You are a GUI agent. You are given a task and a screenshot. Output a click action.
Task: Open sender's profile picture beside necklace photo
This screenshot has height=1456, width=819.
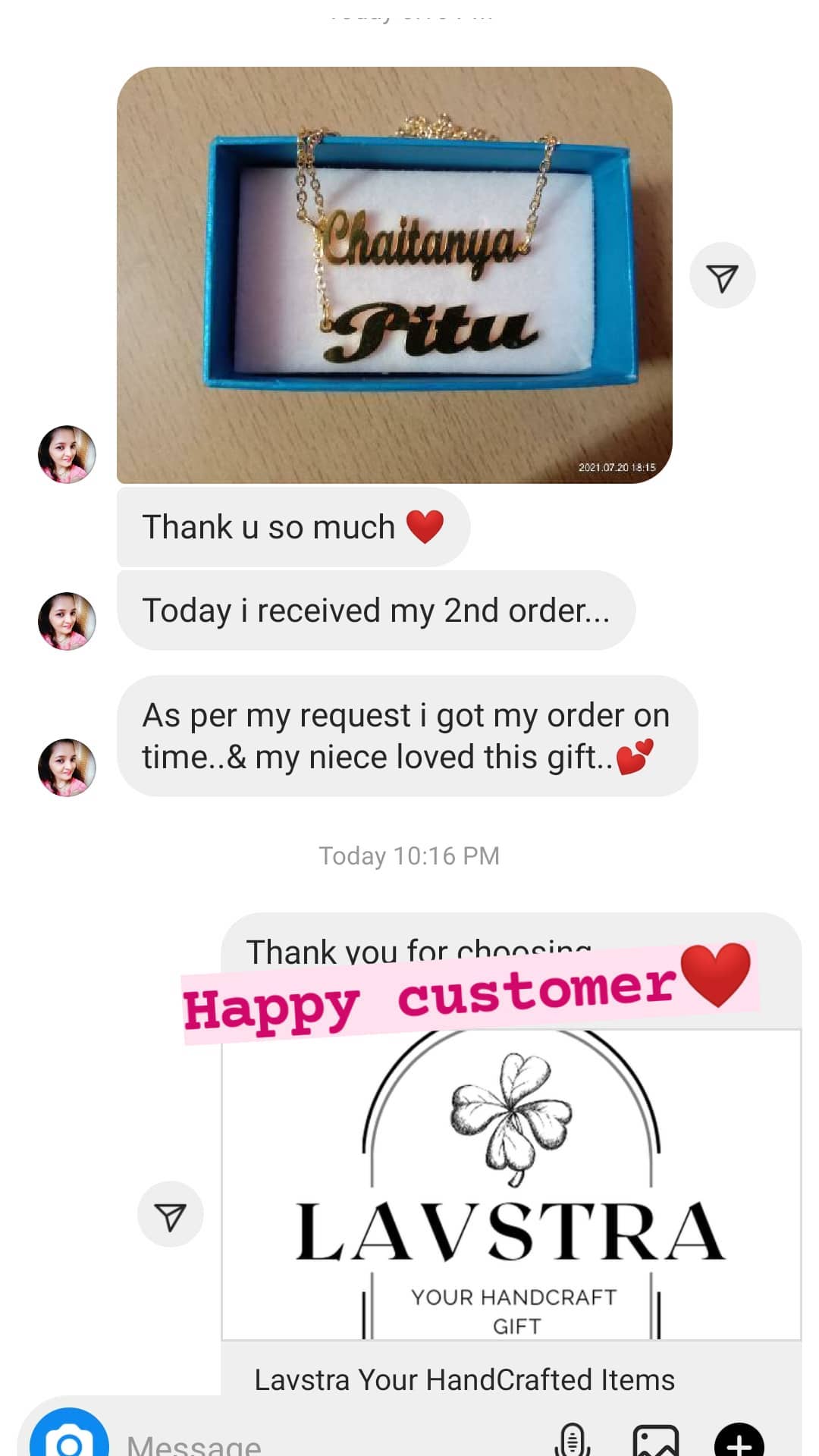point(67,454)
